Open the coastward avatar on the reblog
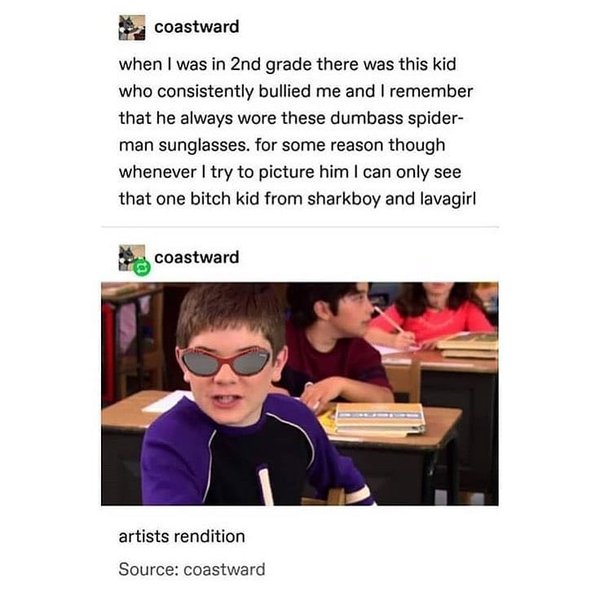This screenshot has width=600, height=600. (131, 257)
